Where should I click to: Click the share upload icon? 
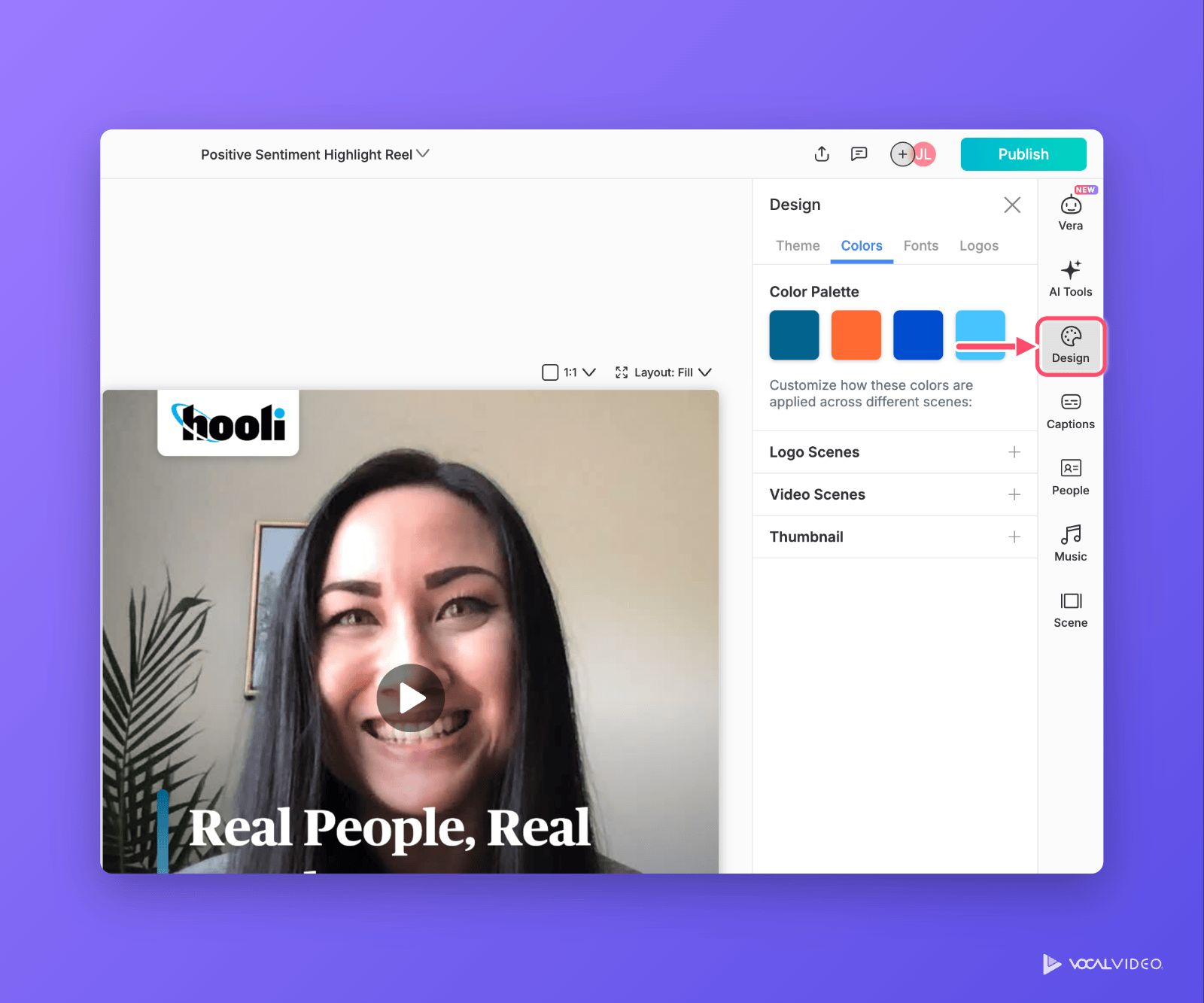pos(822,154)
